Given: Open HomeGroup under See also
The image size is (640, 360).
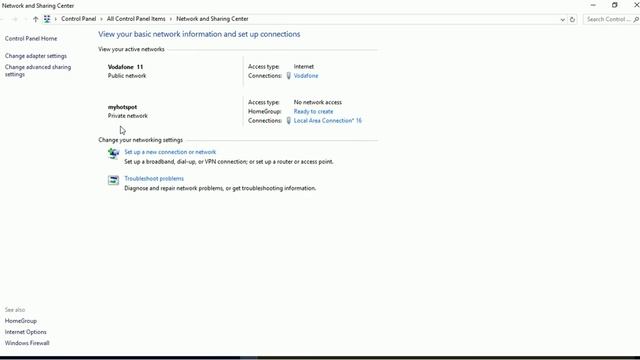Looking at the screenshot, I should [21, 321].
